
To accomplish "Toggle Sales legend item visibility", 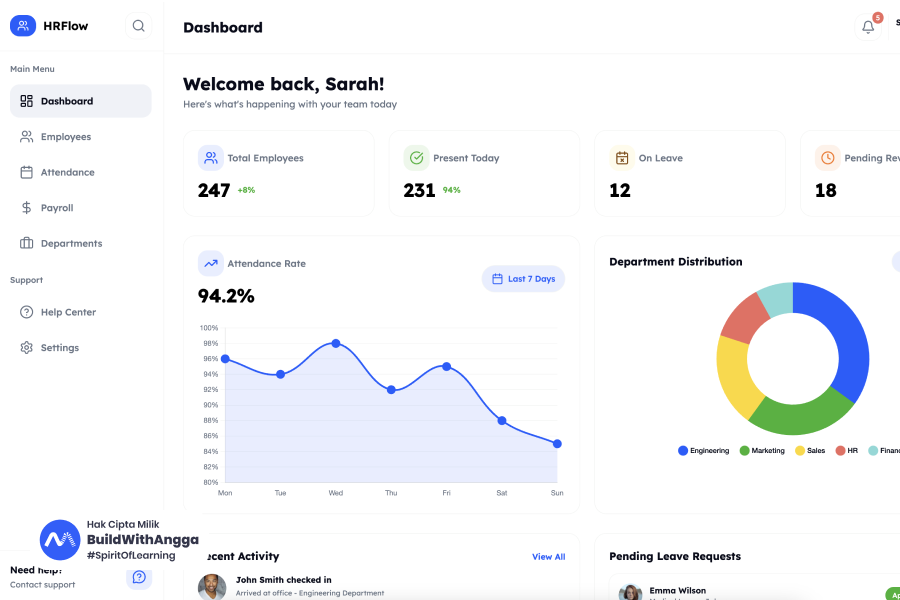I will (x=810, y=451).
